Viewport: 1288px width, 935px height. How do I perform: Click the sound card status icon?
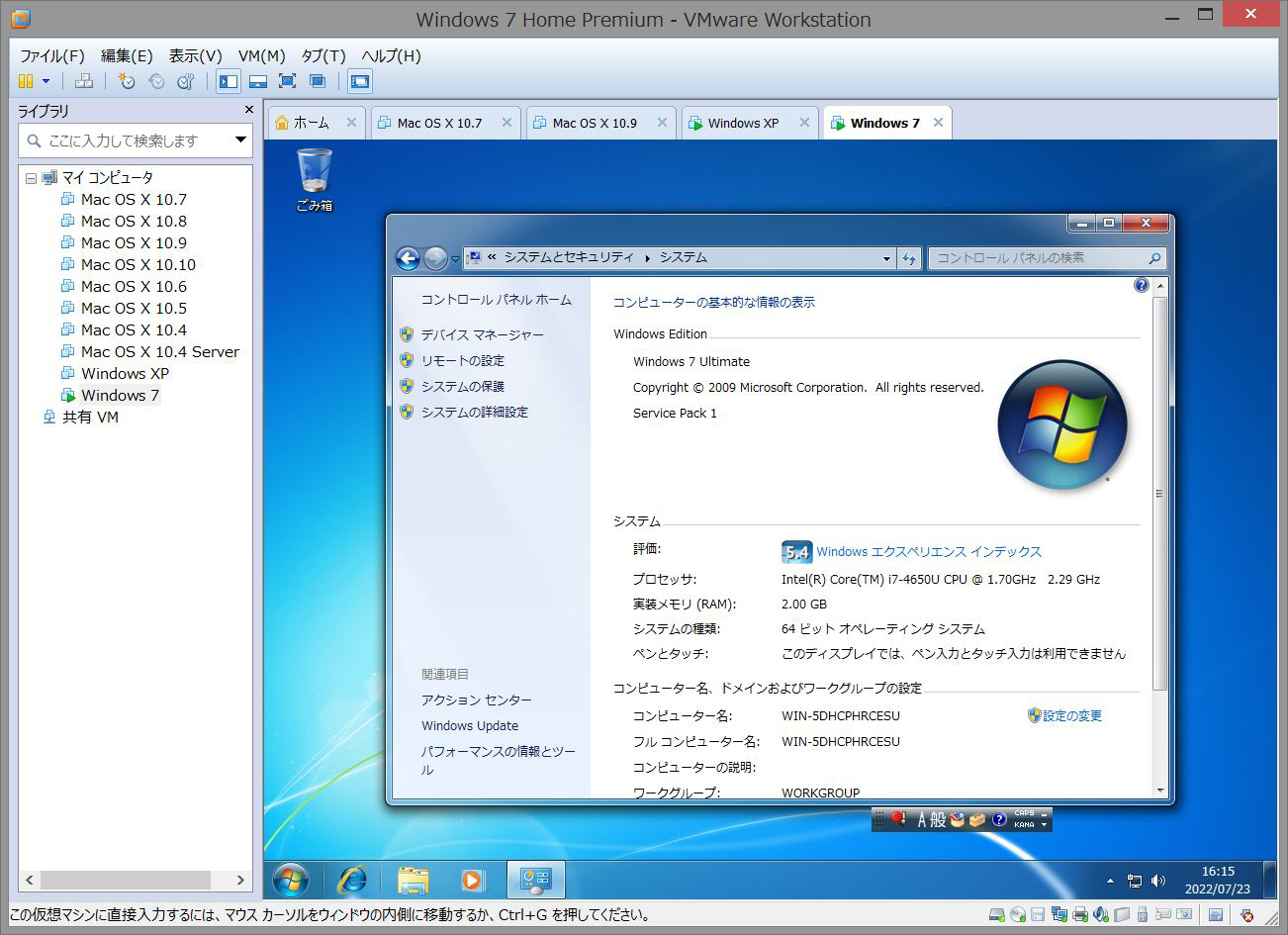(x=1101, y=915)
